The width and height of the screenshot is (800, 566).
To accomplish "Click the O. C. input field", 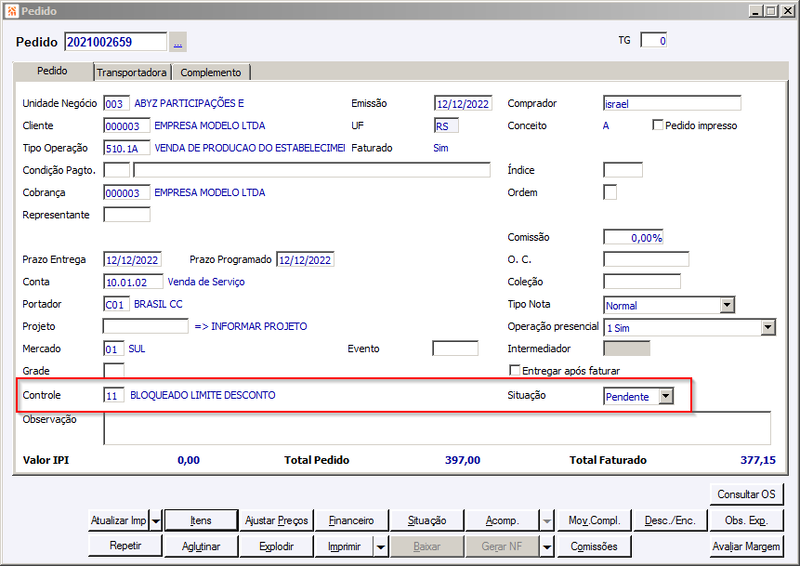I will click(646, 259).
